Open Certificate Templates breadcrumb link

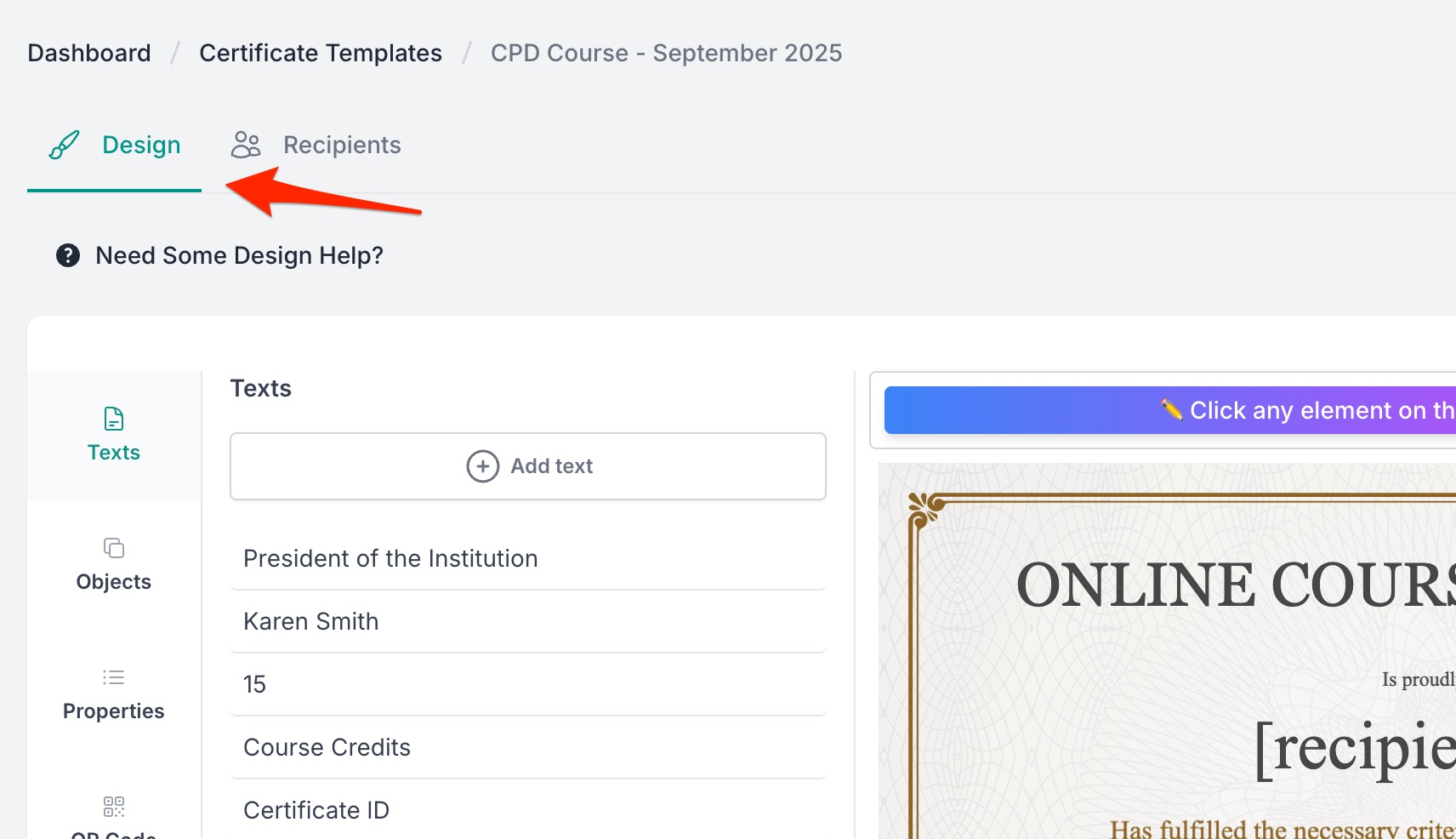(x=321, y=53)
